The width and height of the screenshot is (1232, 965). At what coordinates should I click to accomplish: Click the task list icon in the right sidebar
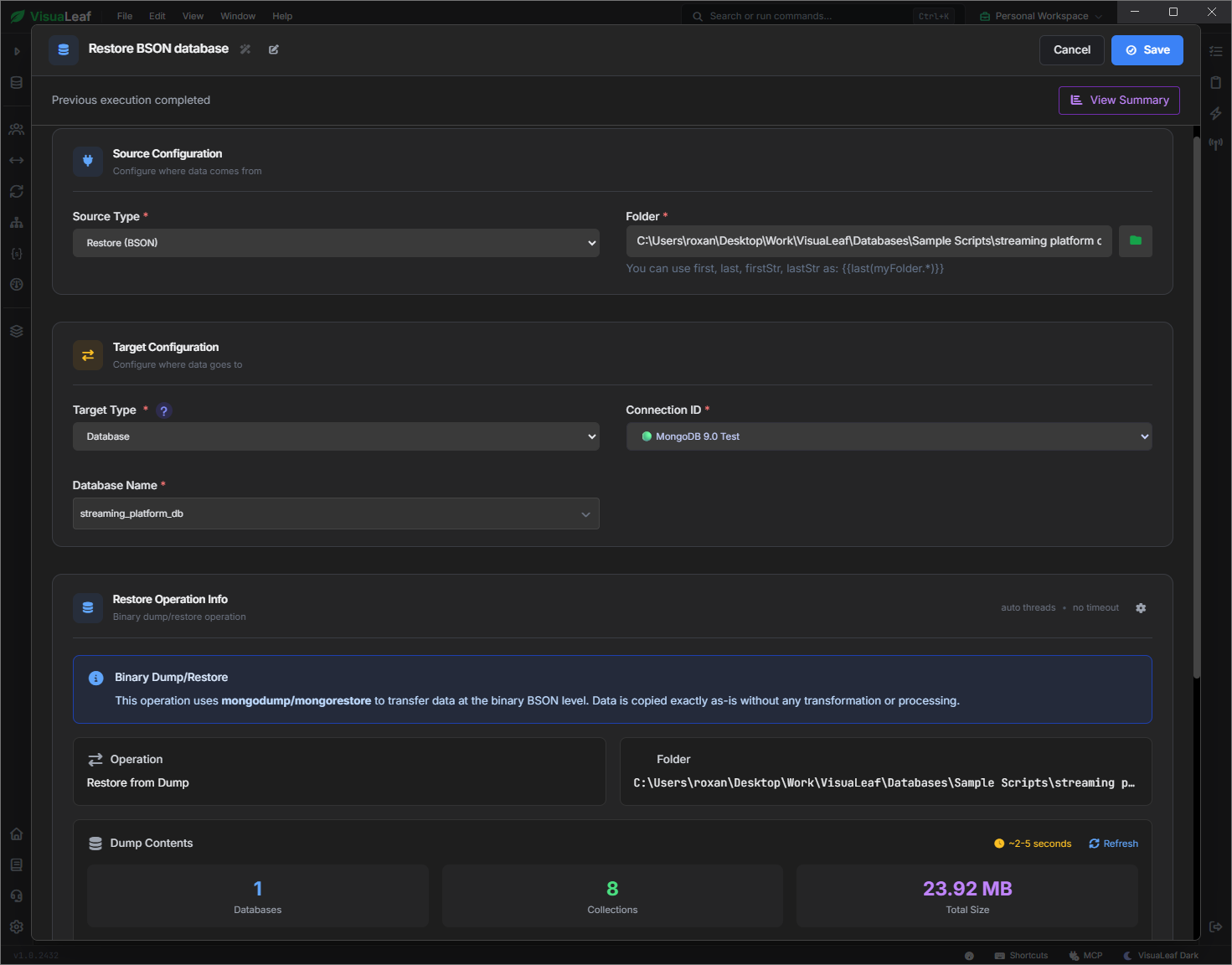pos(1216,51)
